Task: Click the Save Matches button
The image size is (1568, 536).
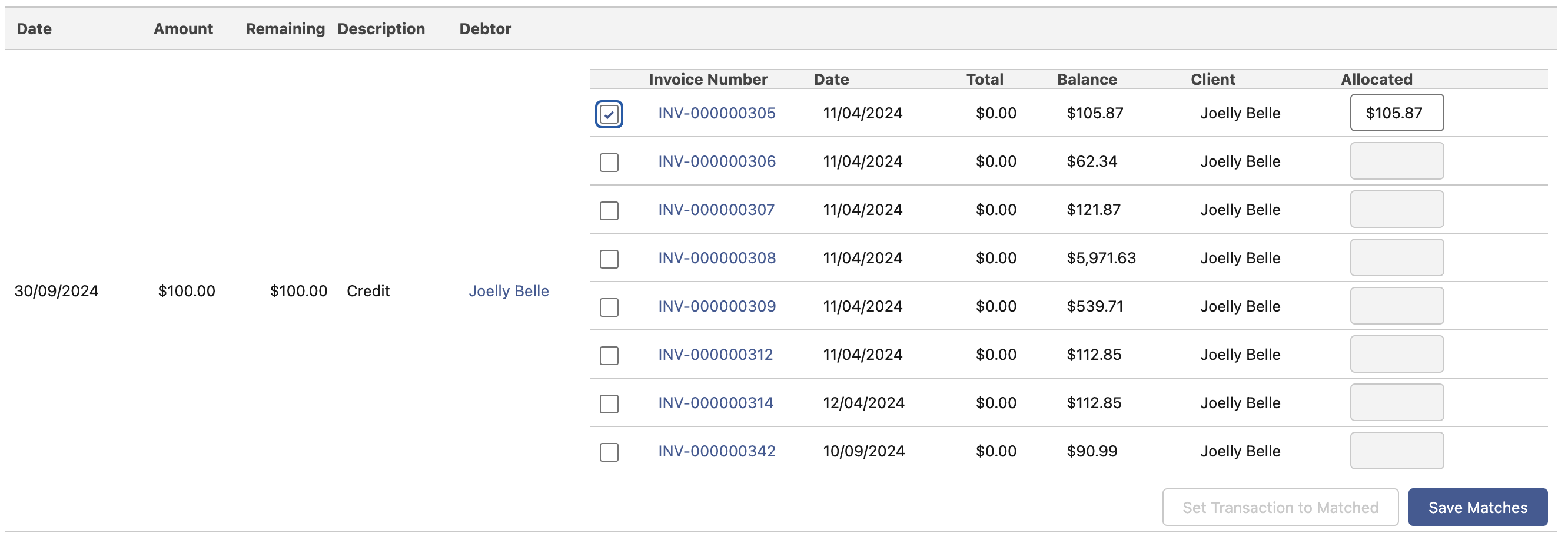Action: pyautogui.click(x=1477, y=507)
